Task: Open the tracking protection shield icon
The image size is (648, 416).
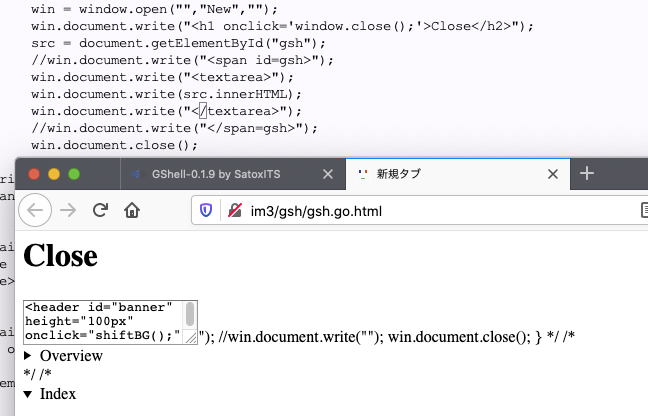Action: [207, 211]
